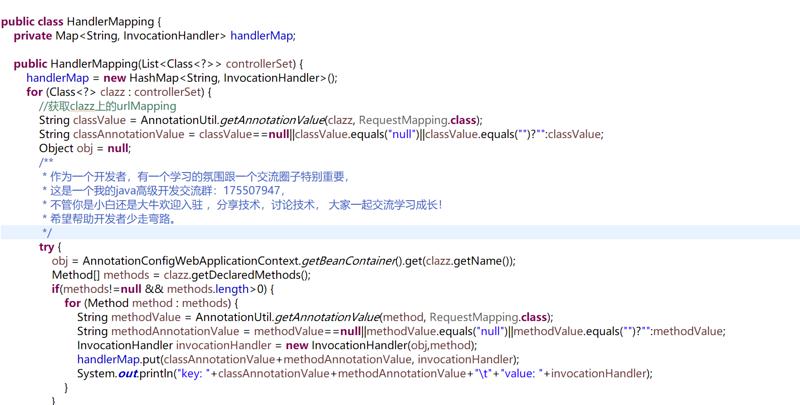Click the "handlerMap.put" call
Screen dimensions: 800x405
(x=118, y=360)
